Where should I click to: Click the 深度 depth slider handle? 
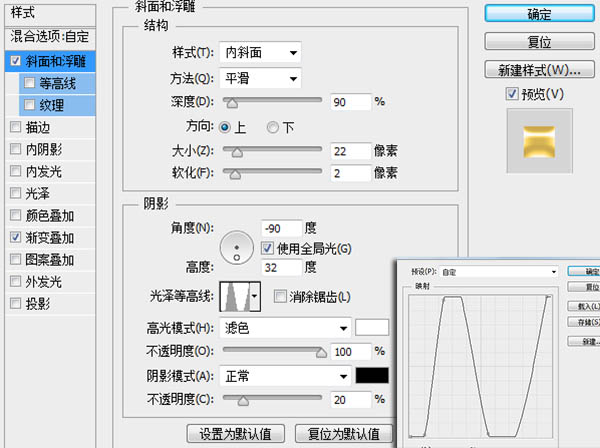point(232,103)
